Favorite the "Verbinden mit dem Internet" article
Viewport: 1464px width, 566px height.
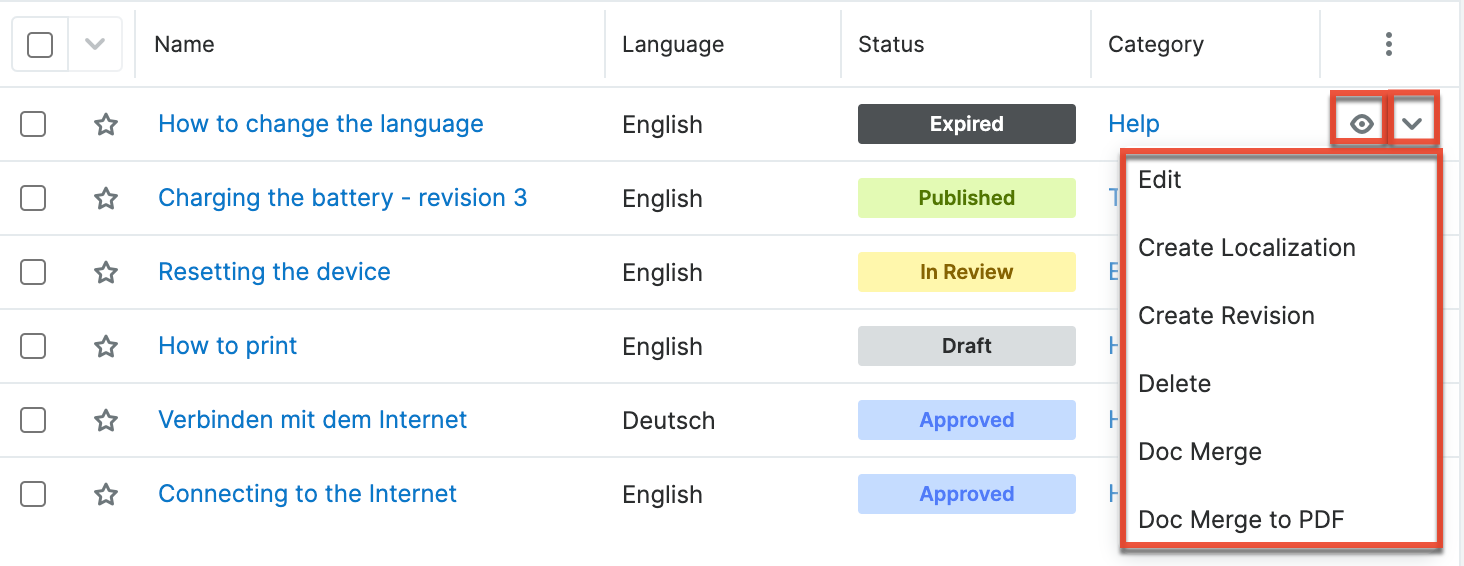pyautogui.click(x=106, y=421)
